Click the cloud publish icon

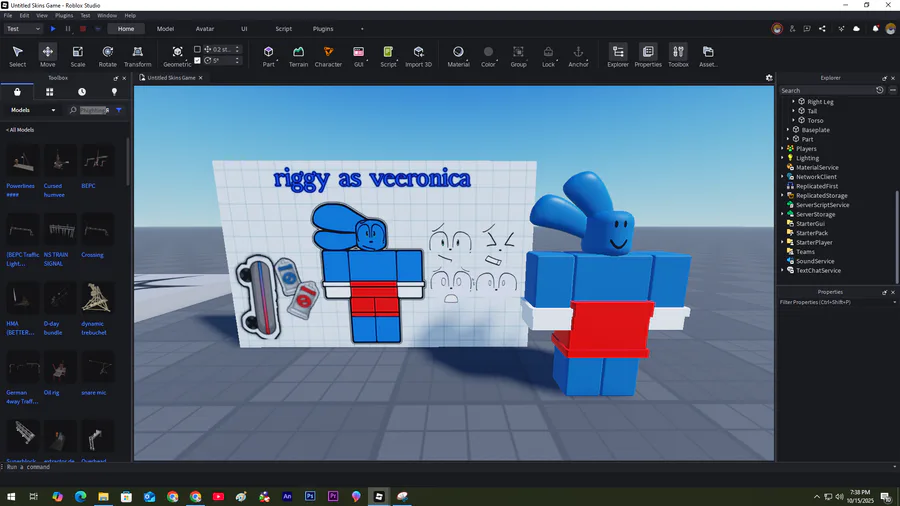coord(856,29)
